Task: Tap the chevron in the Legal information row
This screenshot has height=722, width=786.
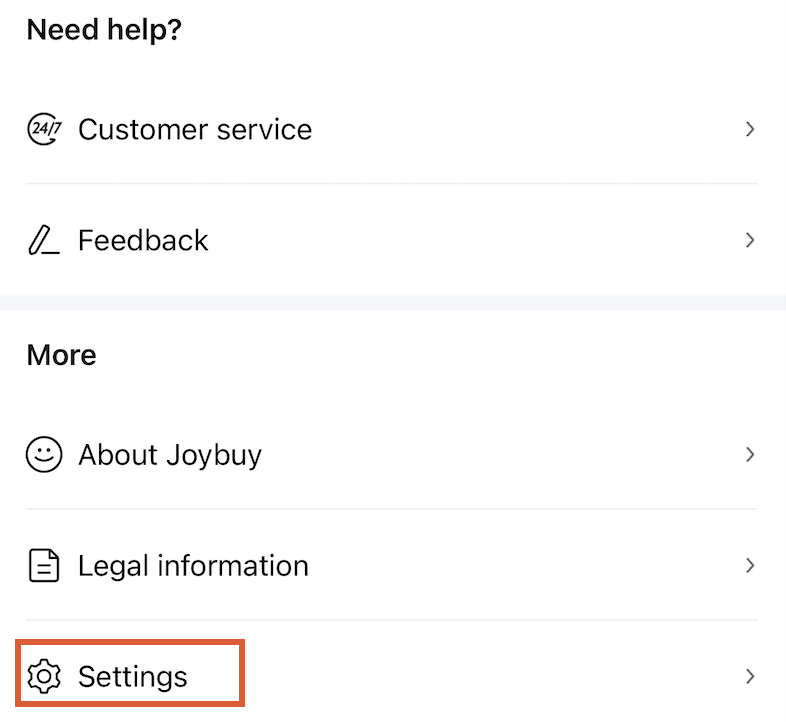Action: point(749,566)
